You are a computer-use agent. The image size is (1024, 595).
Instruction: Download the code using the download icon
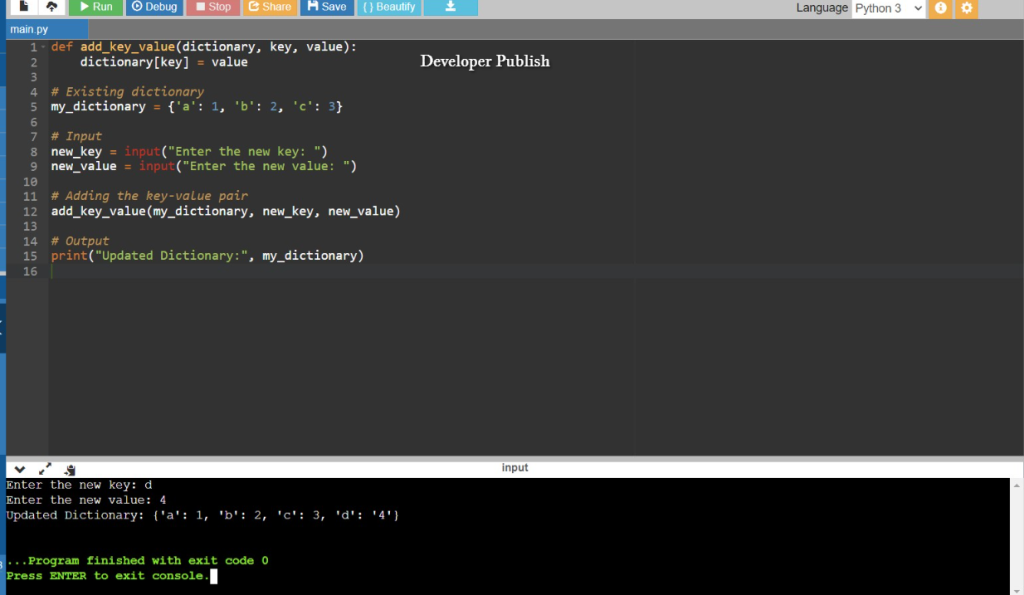[450, 8]
